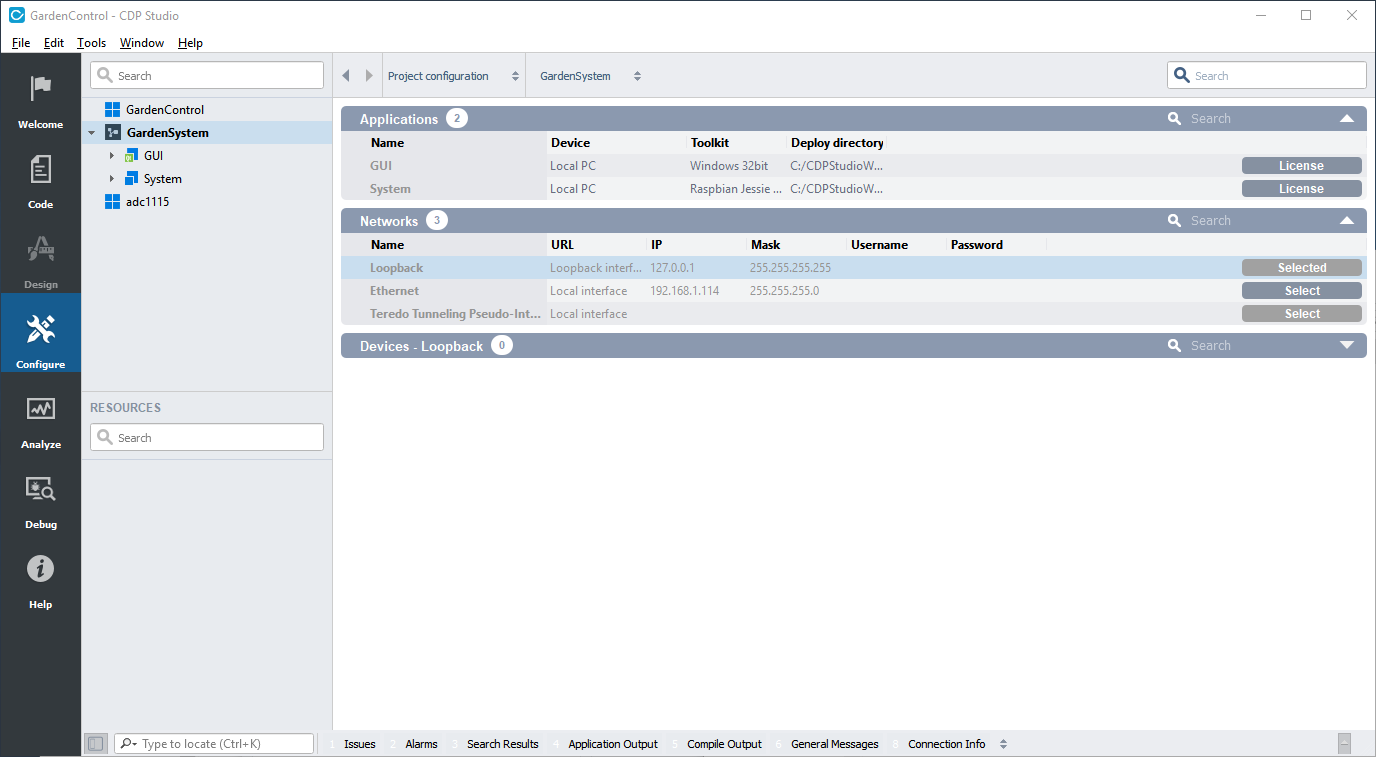Image resolution: width=1376 pixels, height=757 pixels.
Task: Navigate back with the left arrow
Action: pos(346,76)
